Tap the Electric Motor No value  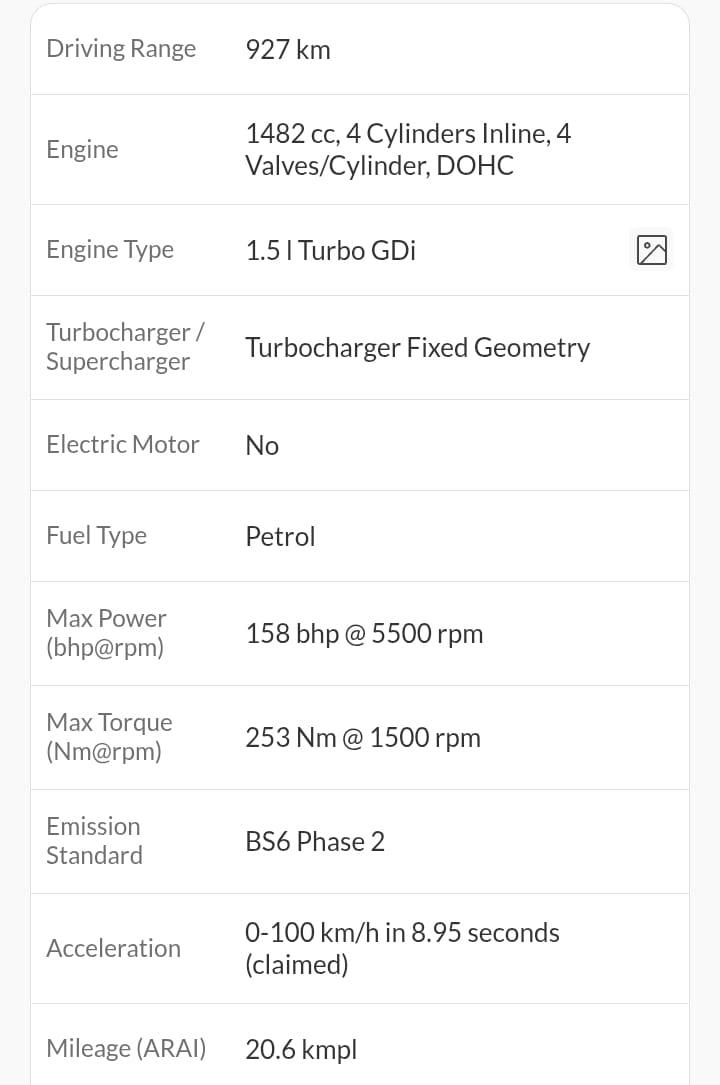click(x=262, y=446)
